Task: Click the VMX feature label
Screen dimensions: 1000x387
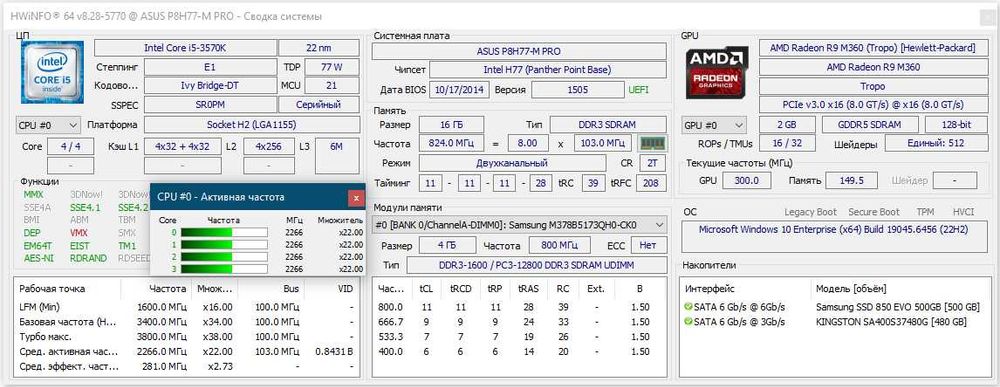Action: (x=79, y=233)
